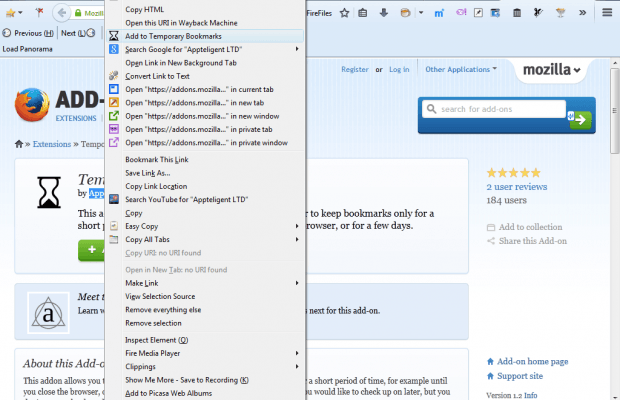The height and width of the screenshot is (400, 620).
Task: Expand the Search Google submenu arrow
Action: pos(297,49)
